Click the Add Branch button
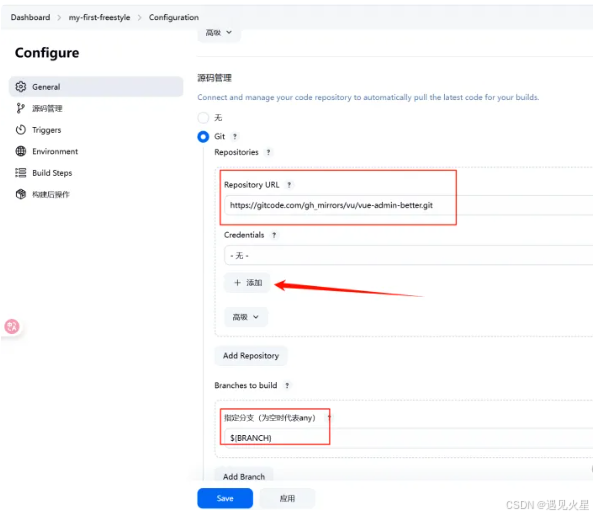Image resolution: width=593 pixels, height=516 pixels. click(x=244, y=476)
